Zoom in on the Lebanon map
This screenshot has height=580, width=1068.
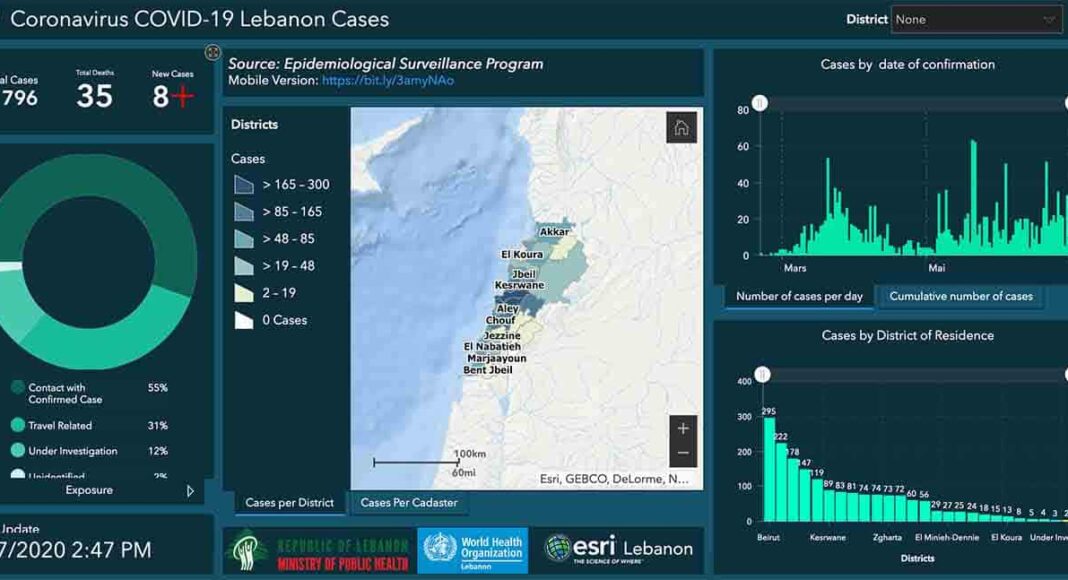click(x=683, y=429)
